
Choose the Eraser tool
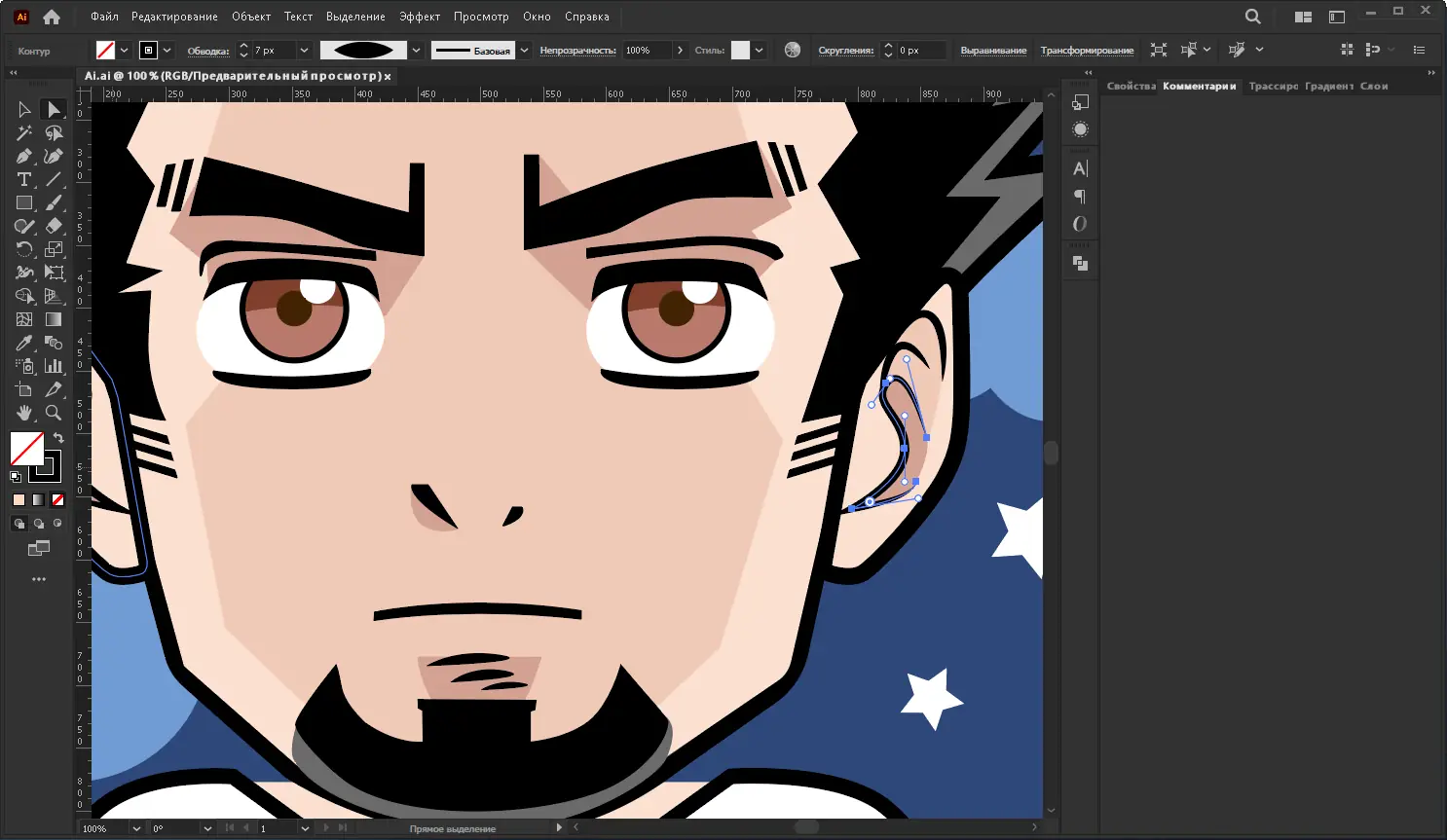click(54, 226)
